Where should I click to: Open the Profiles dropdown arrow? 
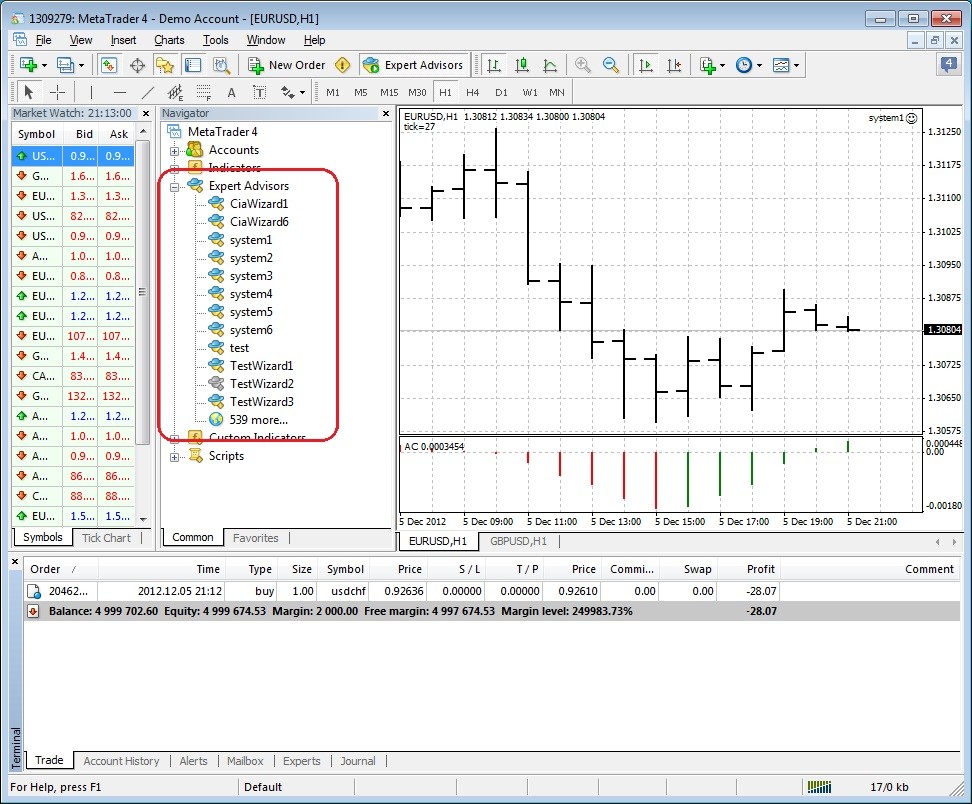tap(81, 66)
